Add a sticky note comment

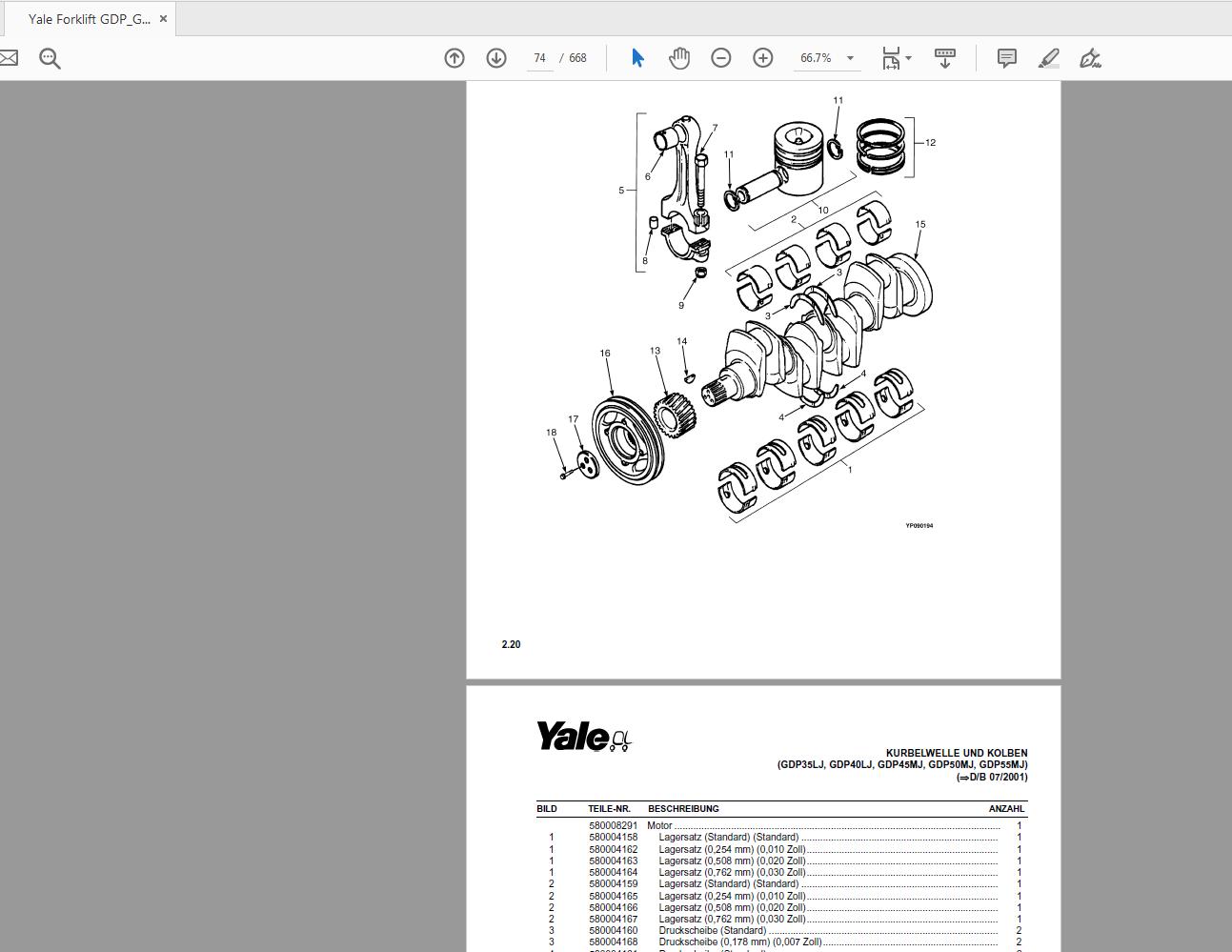coord(1006,58)
